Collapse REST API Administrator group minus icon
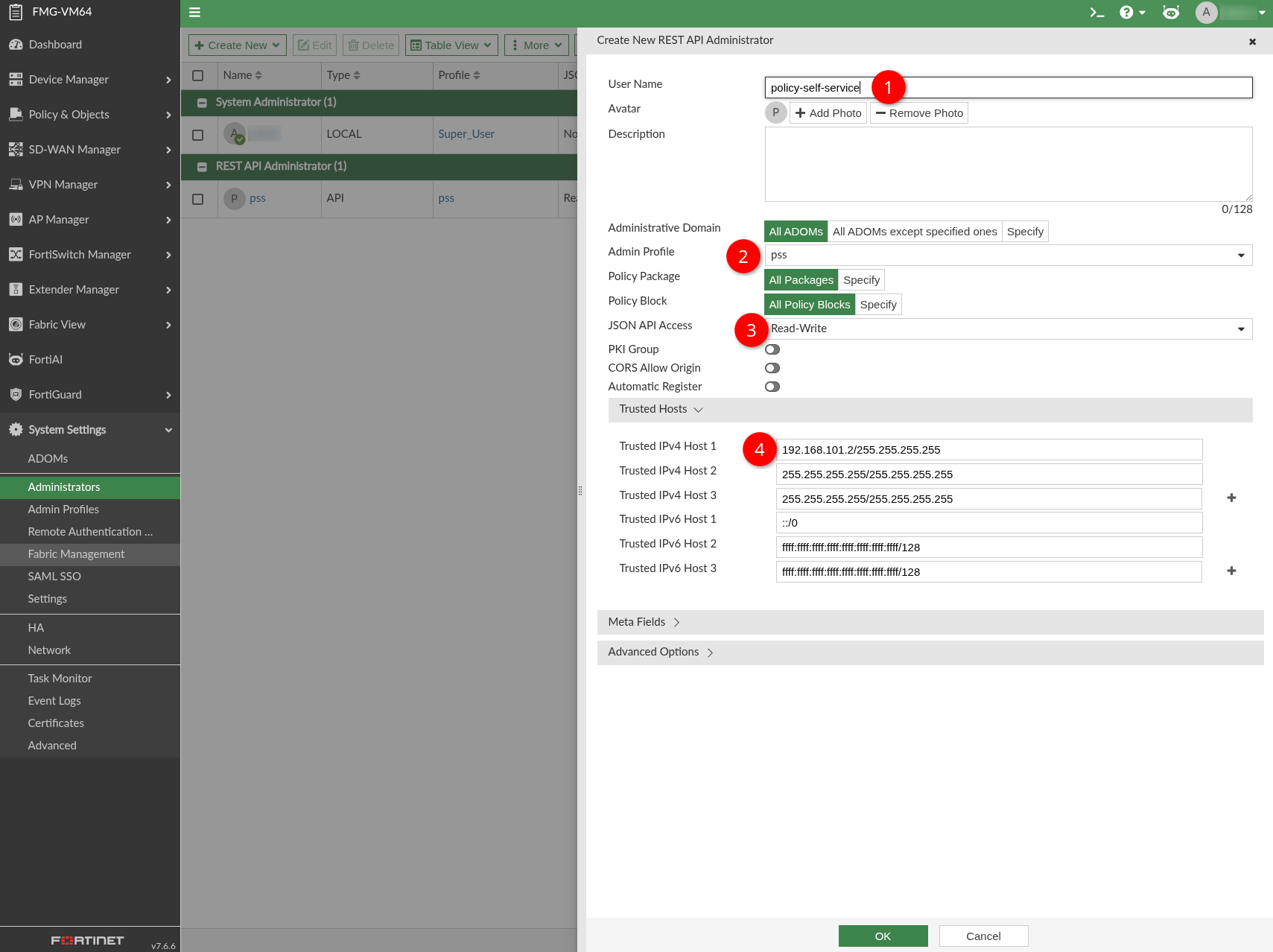 click(x=202, y=167)
